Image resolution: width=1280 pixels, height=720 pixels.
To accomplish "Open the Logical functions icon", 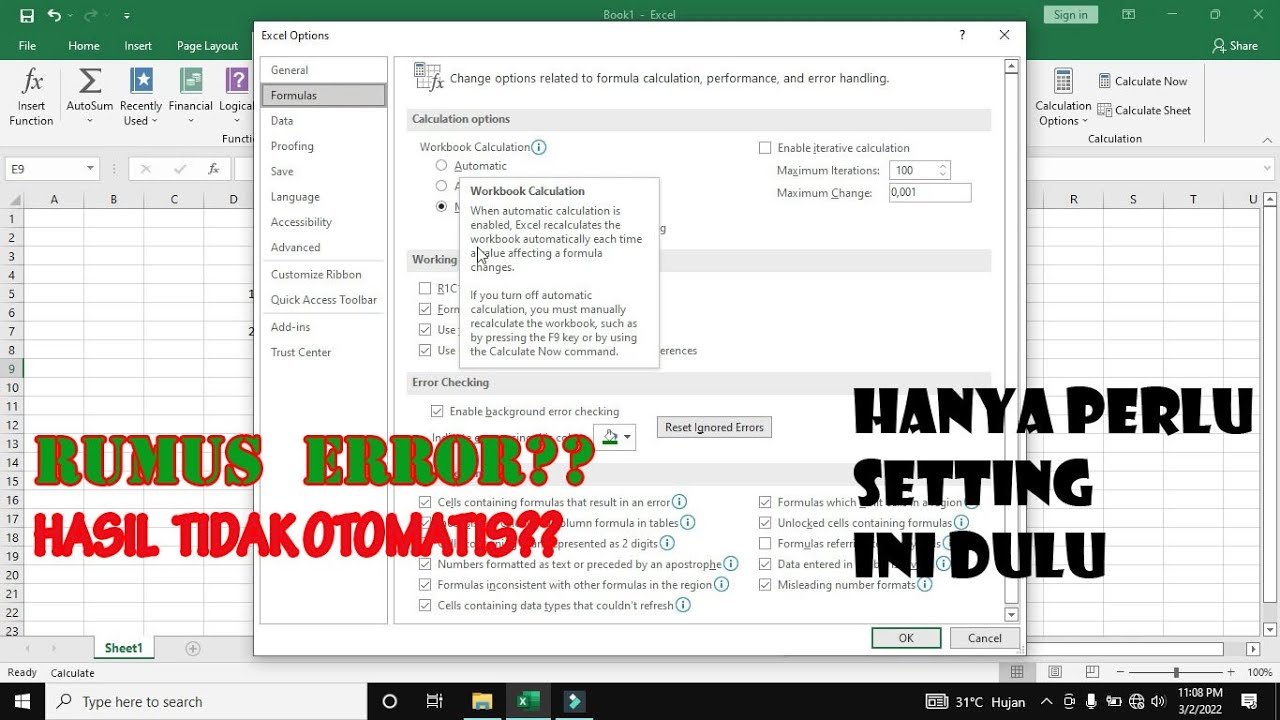I will pos(237,81).
